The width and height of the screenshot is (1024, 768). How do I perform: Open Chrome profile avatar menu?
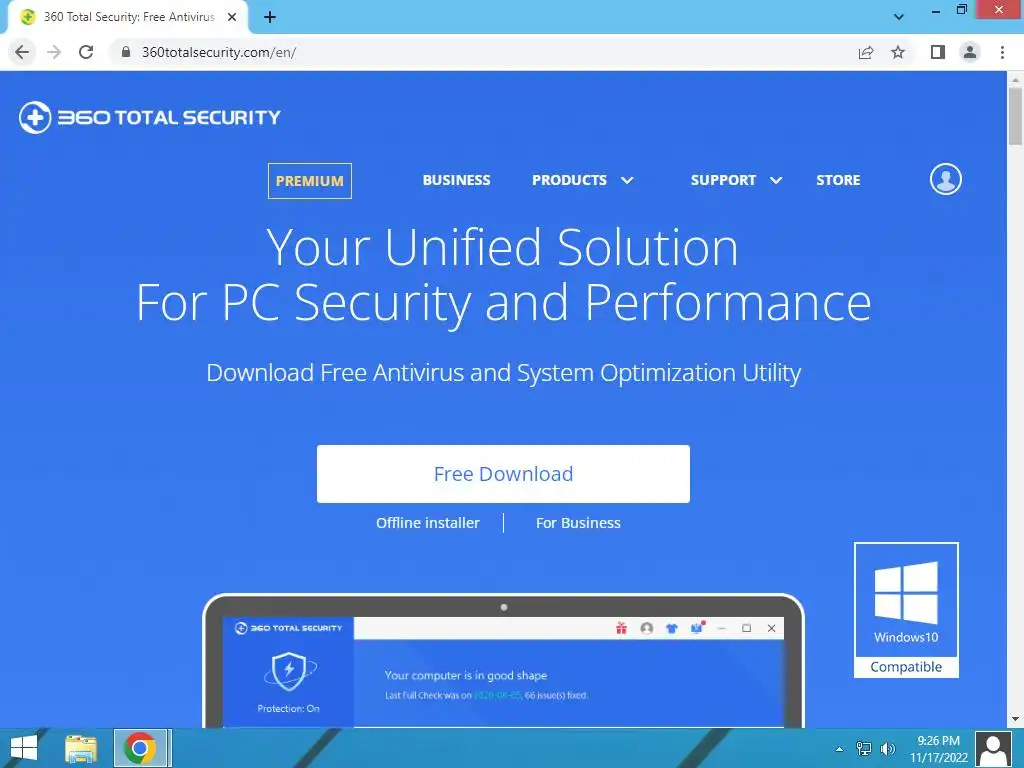(x=970, y=52)
